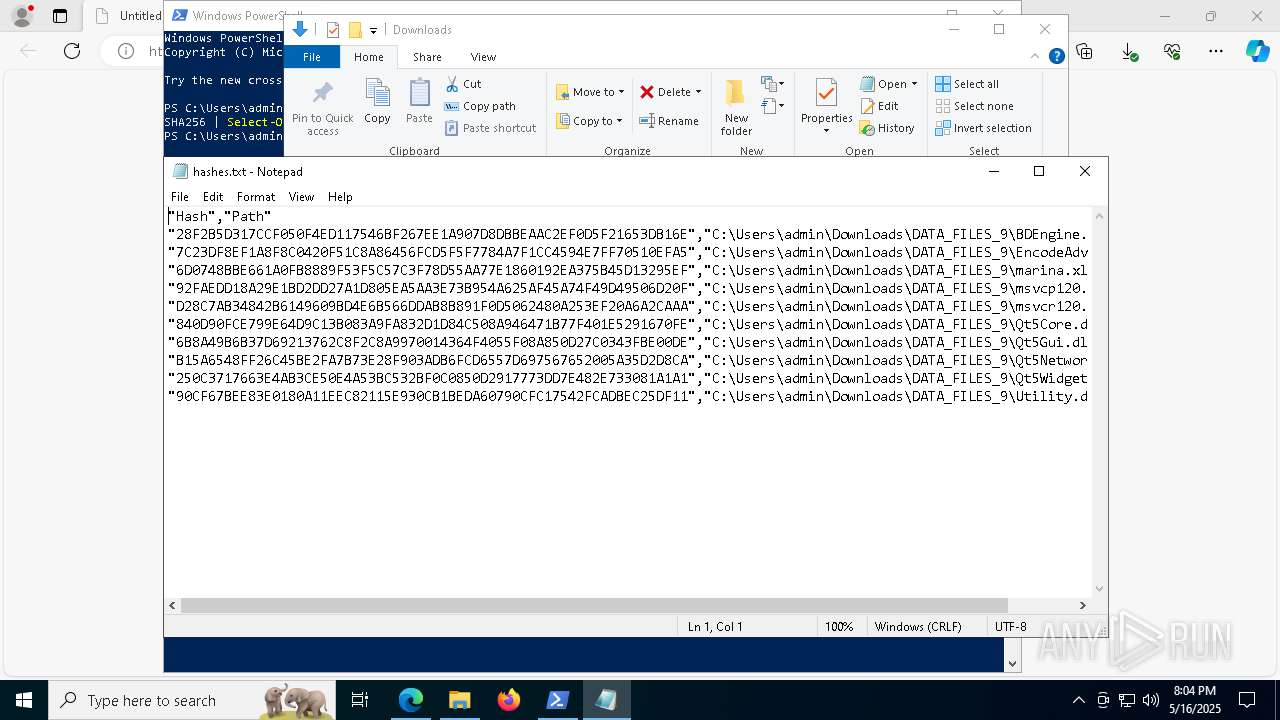
Task: Open the Explorer File tab
Action: tap(312, 57)
